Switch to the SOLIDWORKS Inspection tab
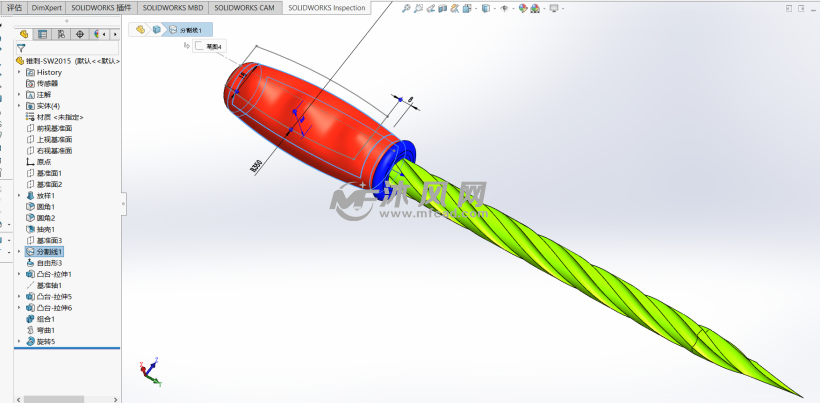The width and height of the screenshot is (820, 403). pyautogui.click(x=327, y=8)
